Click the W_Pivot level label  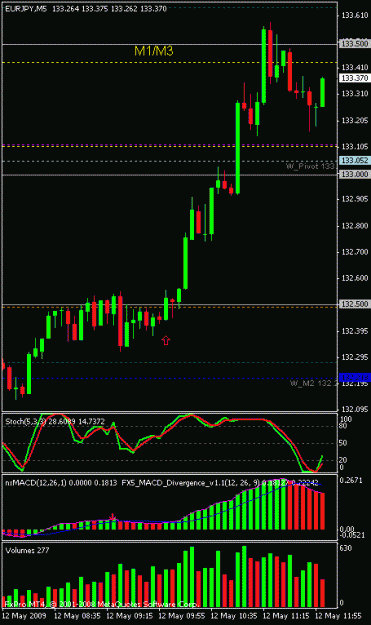tap(310, 166)
